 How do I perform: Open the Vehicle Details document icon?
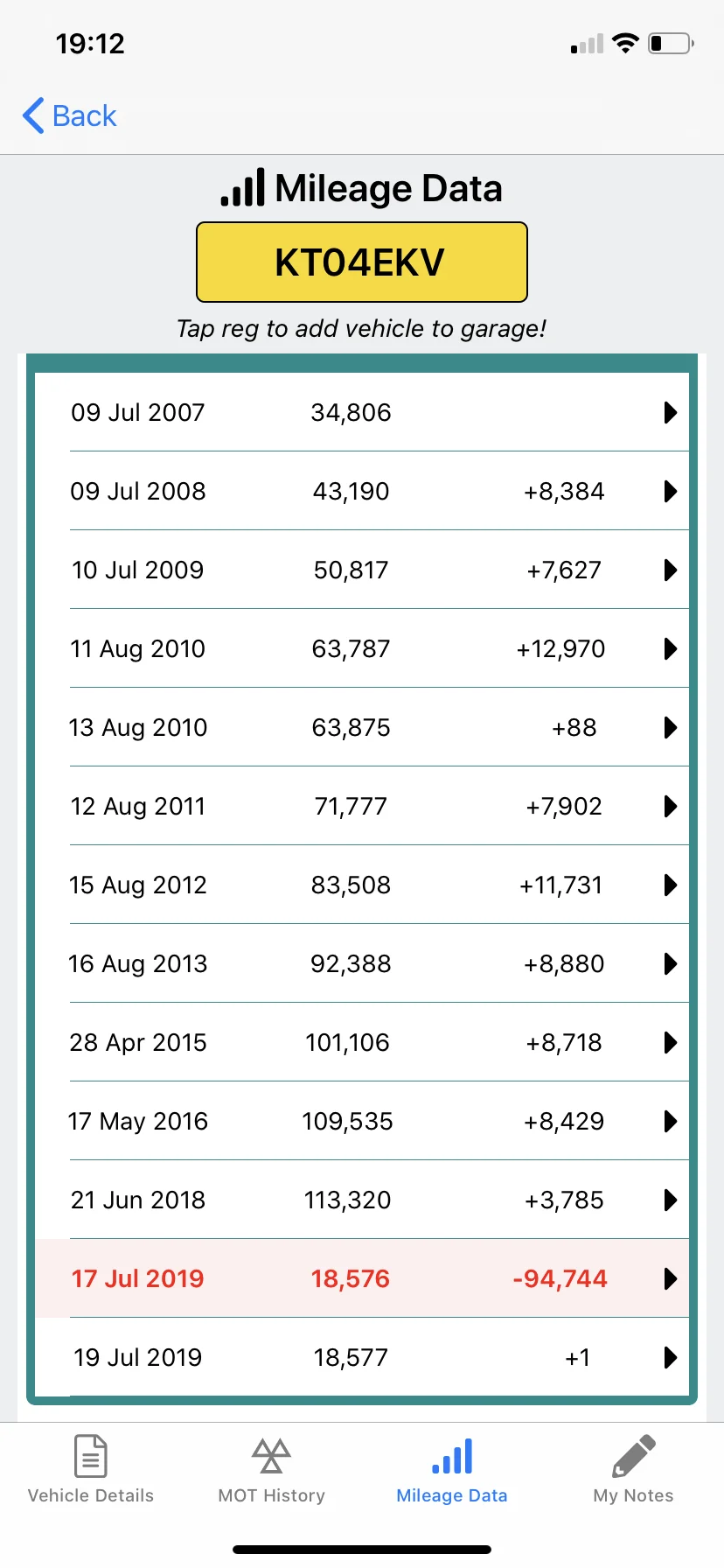(x=91, y=1456)
